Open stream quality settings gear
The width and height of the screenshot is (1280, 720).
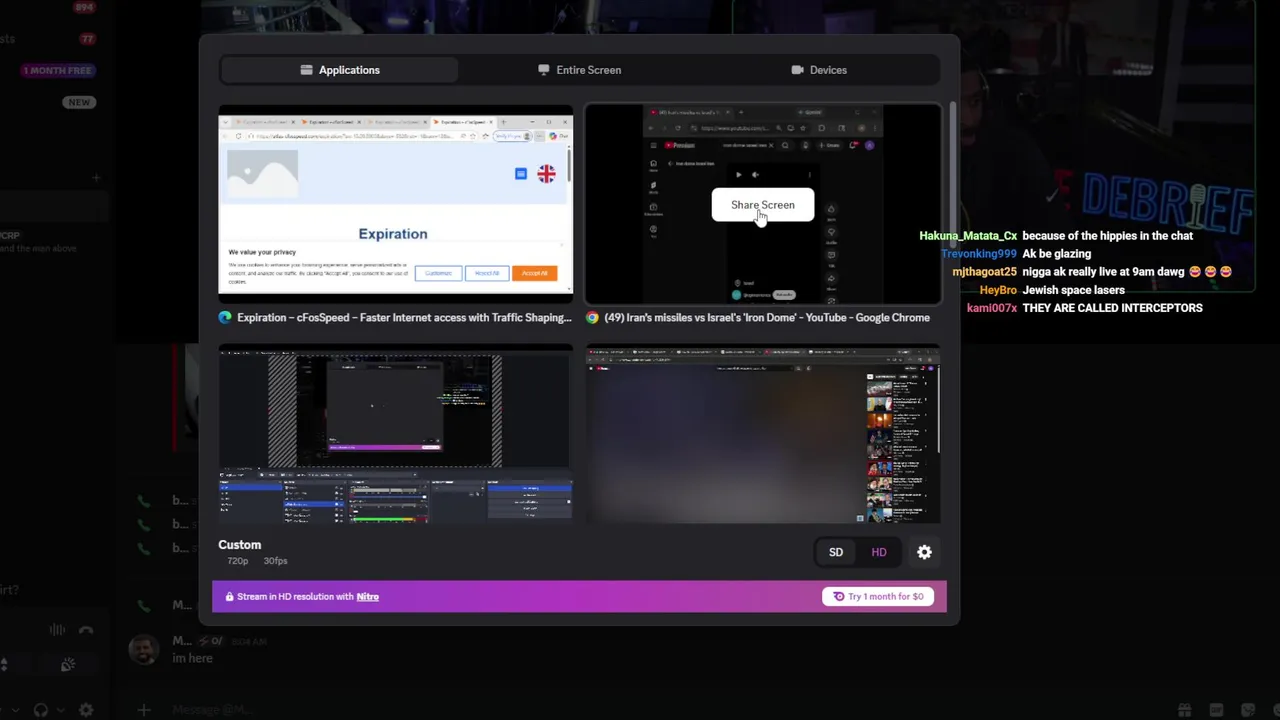tap(924, 552)
